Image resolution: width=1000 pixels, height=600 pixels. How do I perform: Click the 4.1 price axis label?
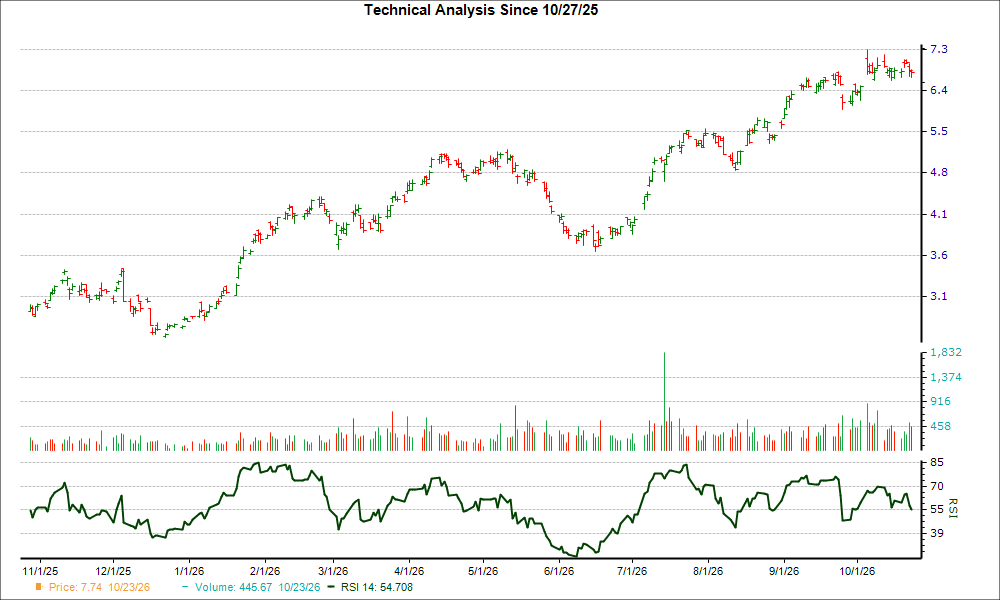(939, 214)
